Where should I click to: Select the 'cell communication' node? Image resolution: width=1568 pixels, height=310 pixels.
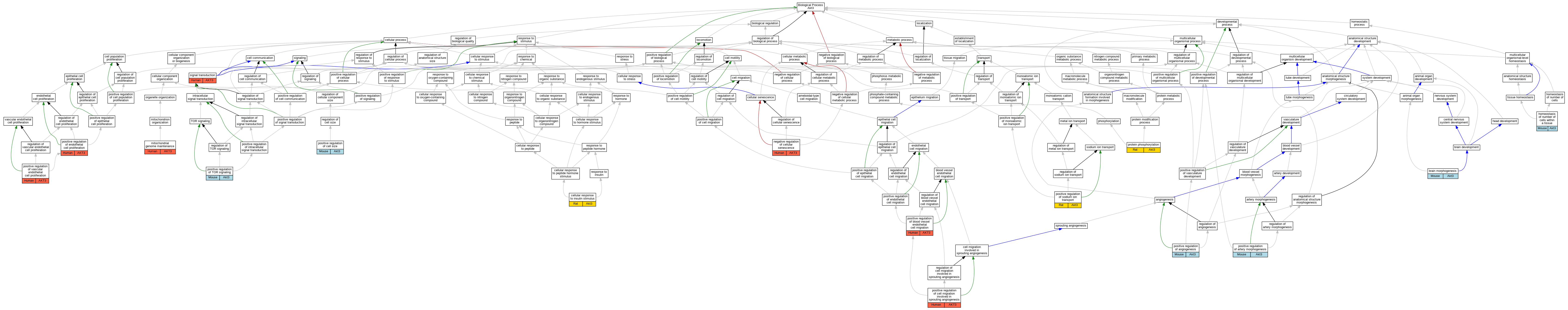tap(260, 58)
